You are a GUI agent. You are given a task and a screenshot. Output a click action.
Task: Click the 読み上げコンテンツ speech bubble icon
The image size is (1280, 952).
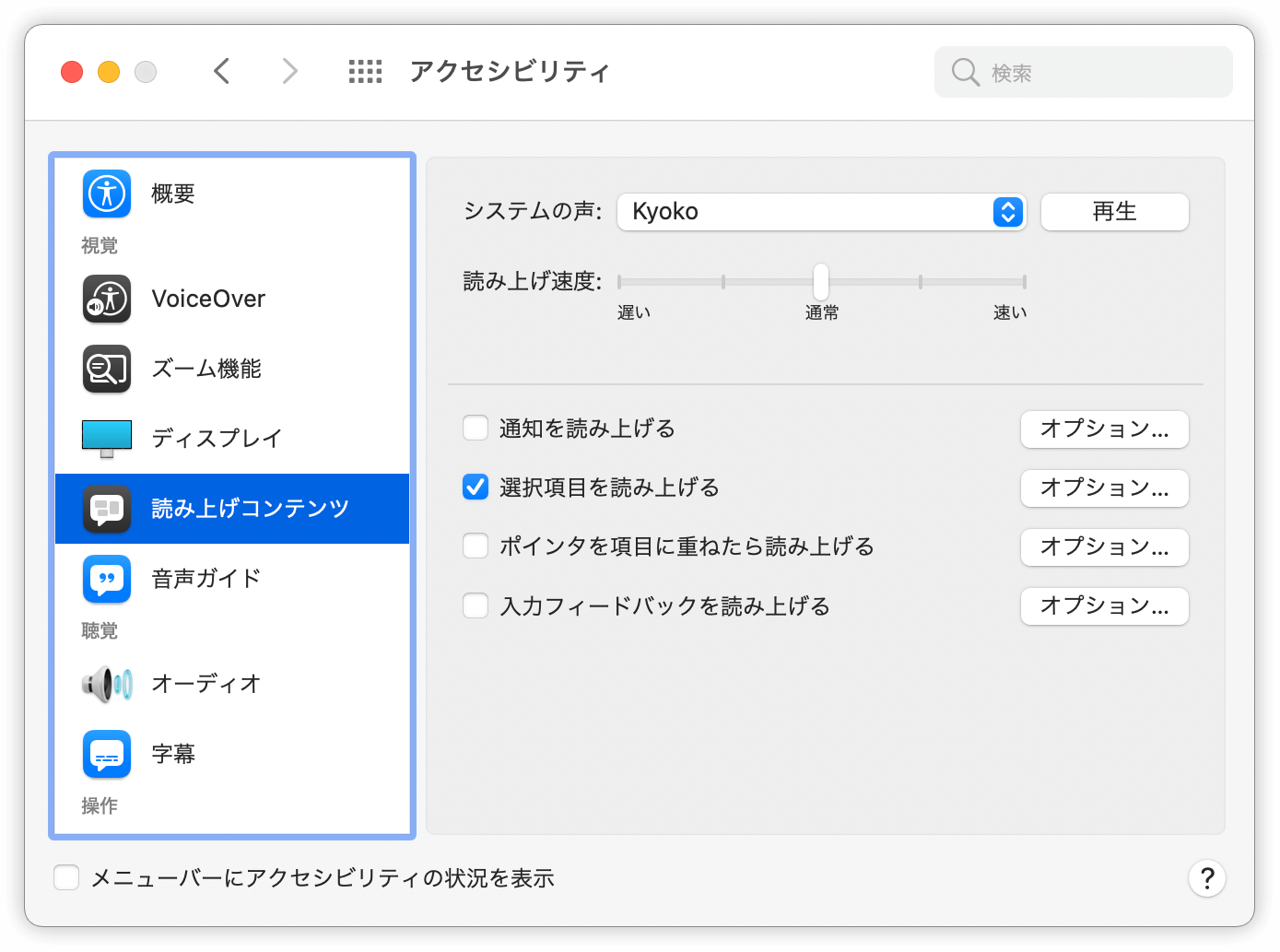click(x=107, y=509)
